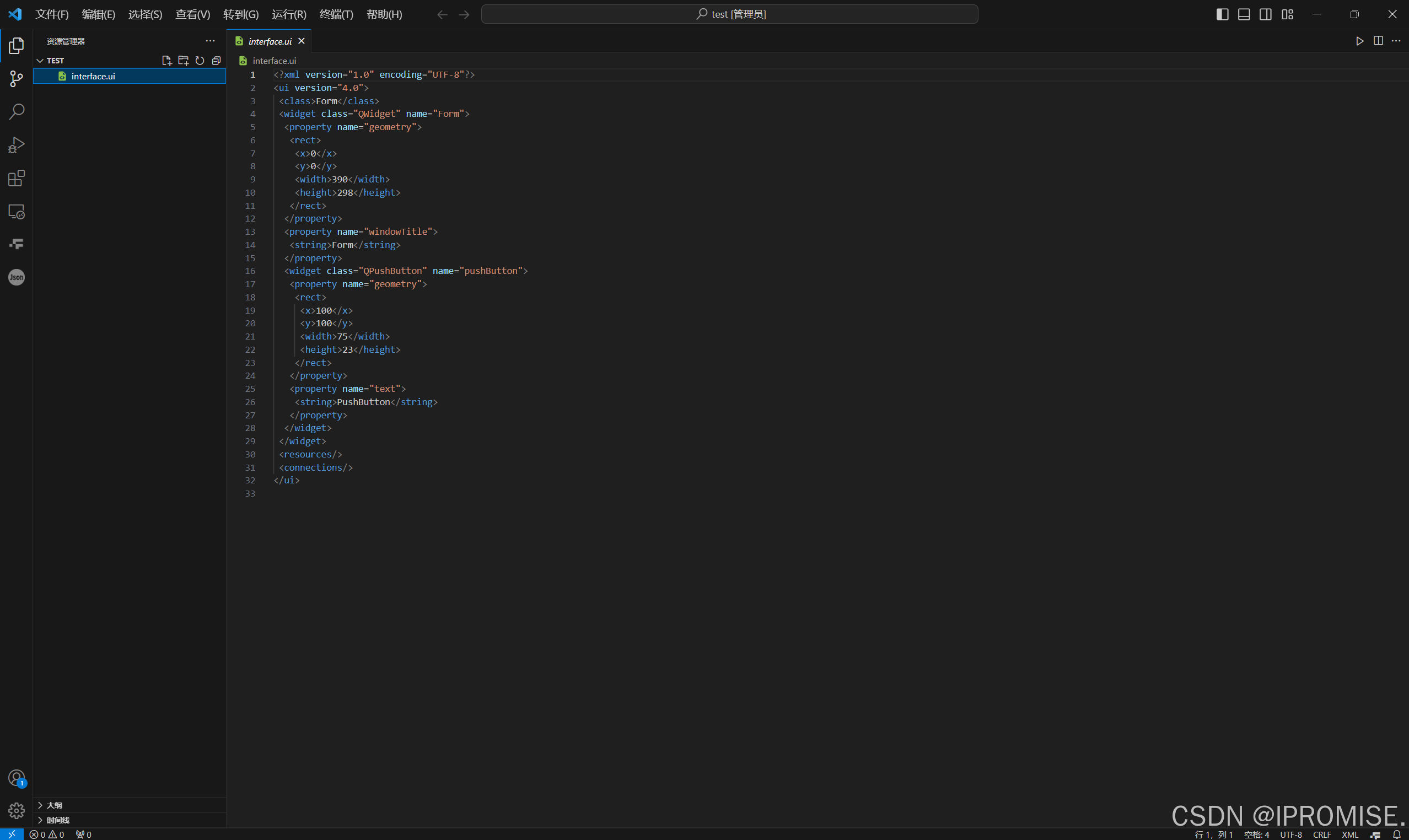This screenshot has width=1409, height=840.
Task: Collapse all folders in explorer
Action: click(216, 61)
